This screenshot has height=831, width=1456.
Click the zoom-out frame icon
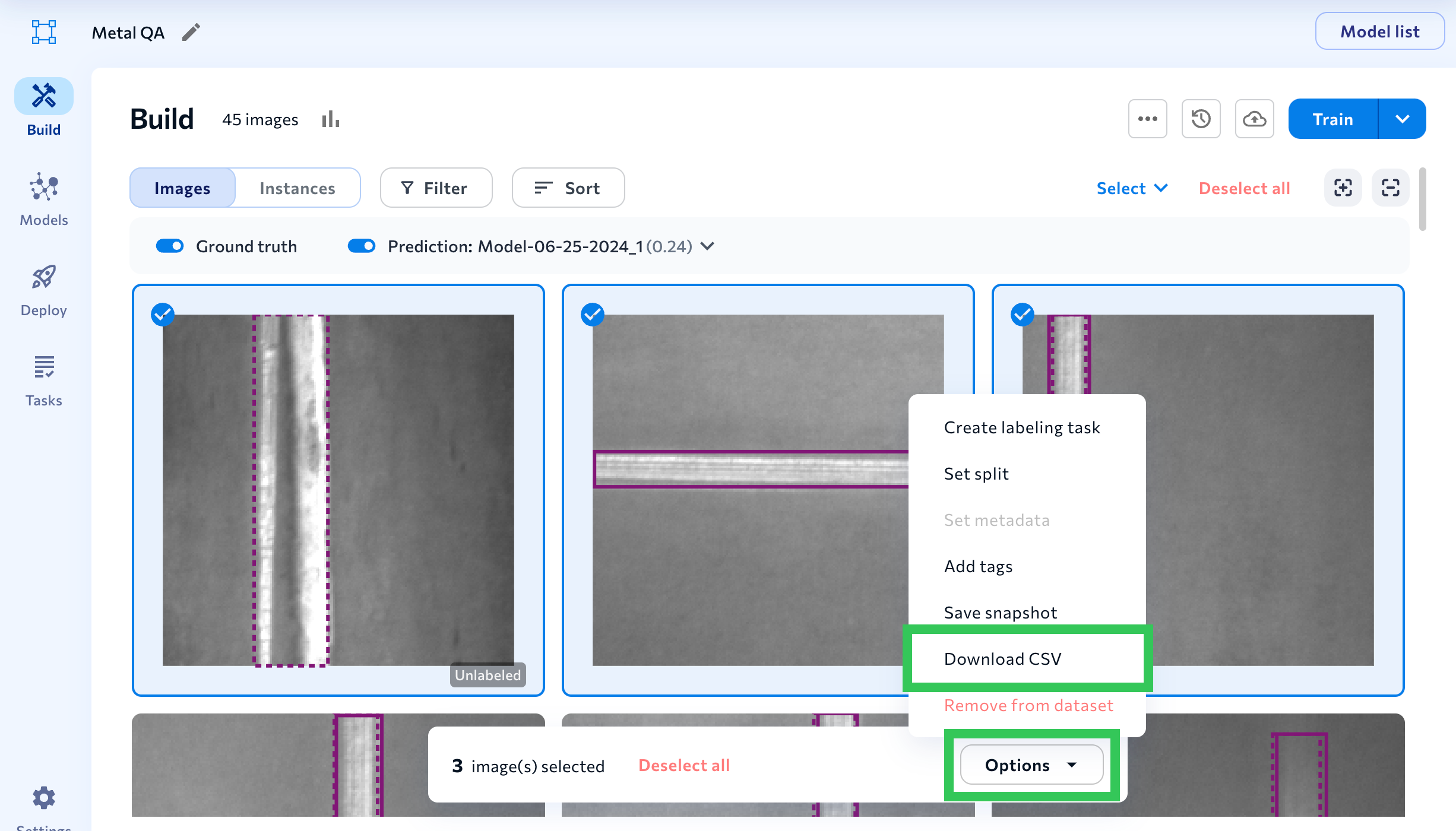(x=1391, y=188)
